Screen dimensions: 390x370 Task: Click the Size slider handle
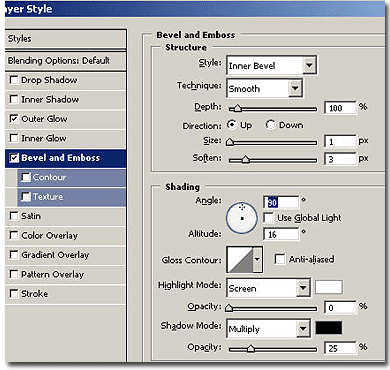(x=230, y=142)
